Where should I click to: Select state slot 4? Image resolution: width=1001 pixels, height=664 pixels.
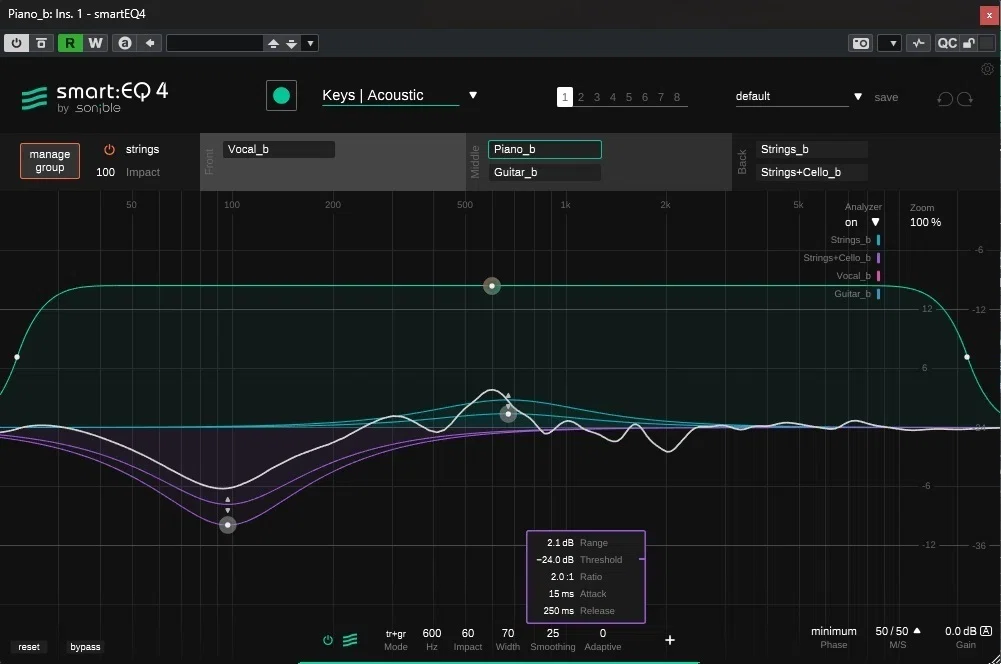(x=613, y=97)
